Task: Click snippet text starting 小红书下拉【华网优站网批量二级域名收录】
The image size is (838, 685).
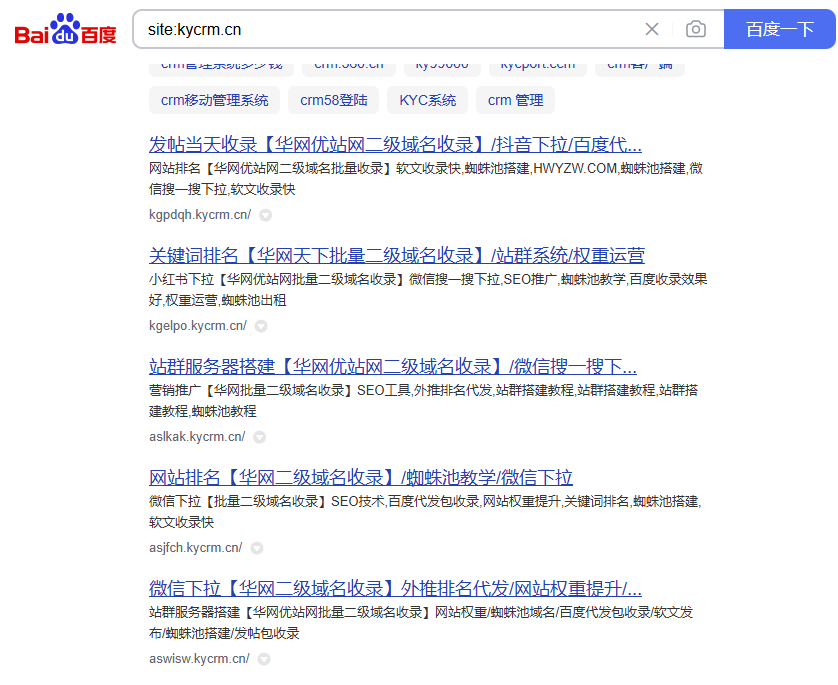Action: point(428,290)
